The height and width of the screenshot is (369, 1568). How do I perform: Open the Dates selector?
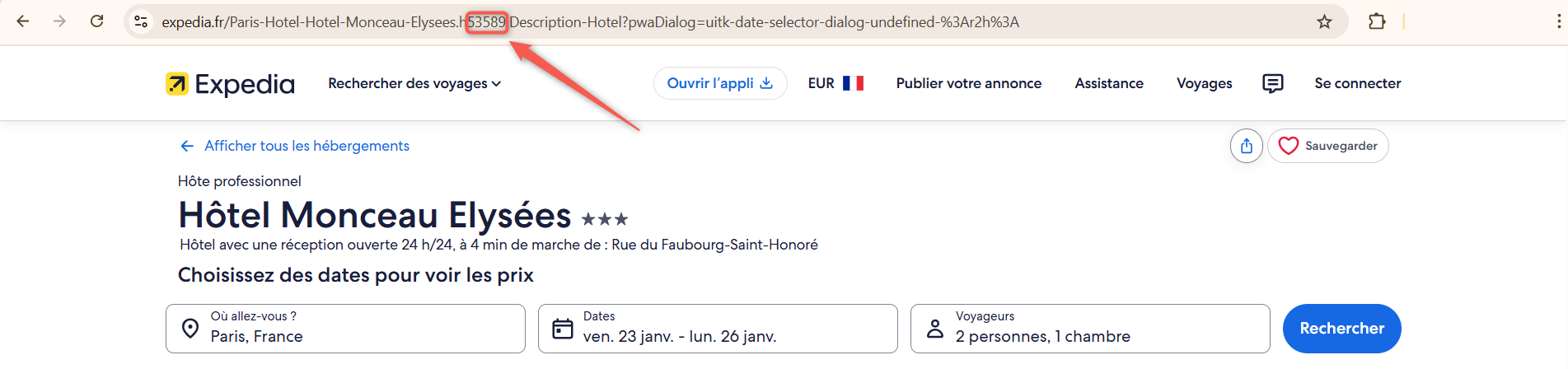[x=717, y=329]
